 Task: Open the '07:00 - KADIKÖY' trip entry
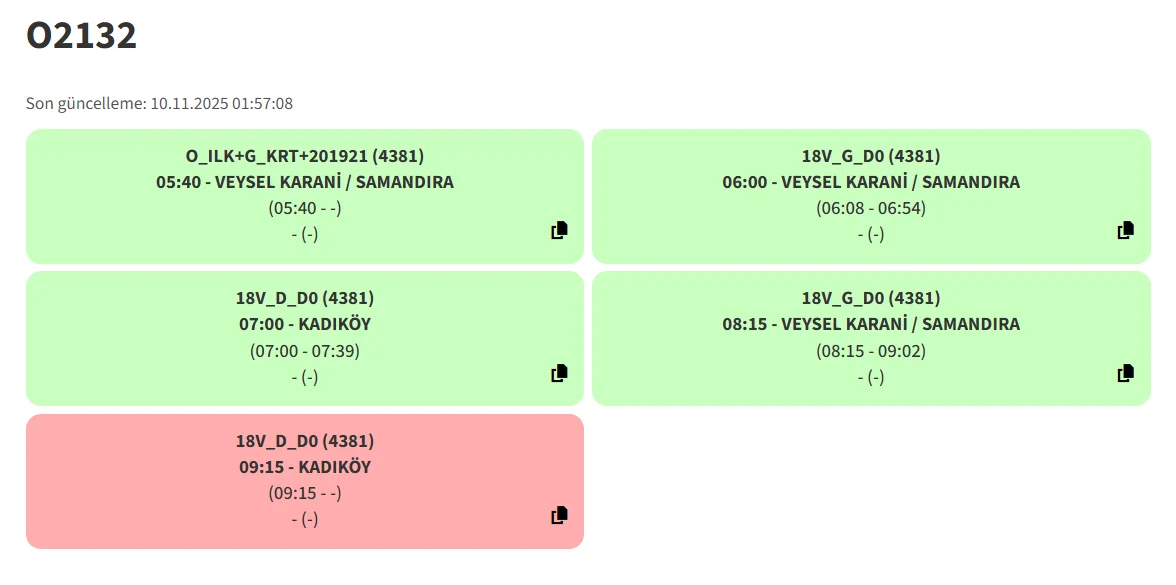coord(305,324)
